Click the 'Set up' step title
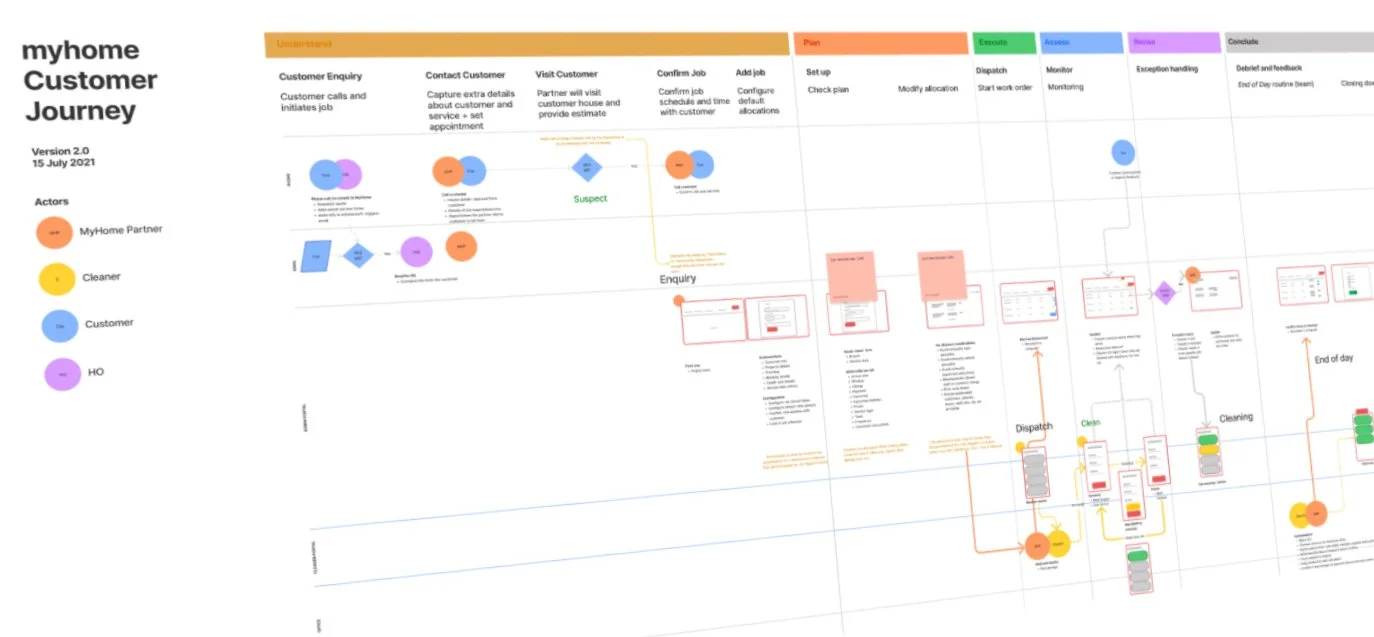Viewport: 1374px width, 637px height. click(x=818, y=72)
